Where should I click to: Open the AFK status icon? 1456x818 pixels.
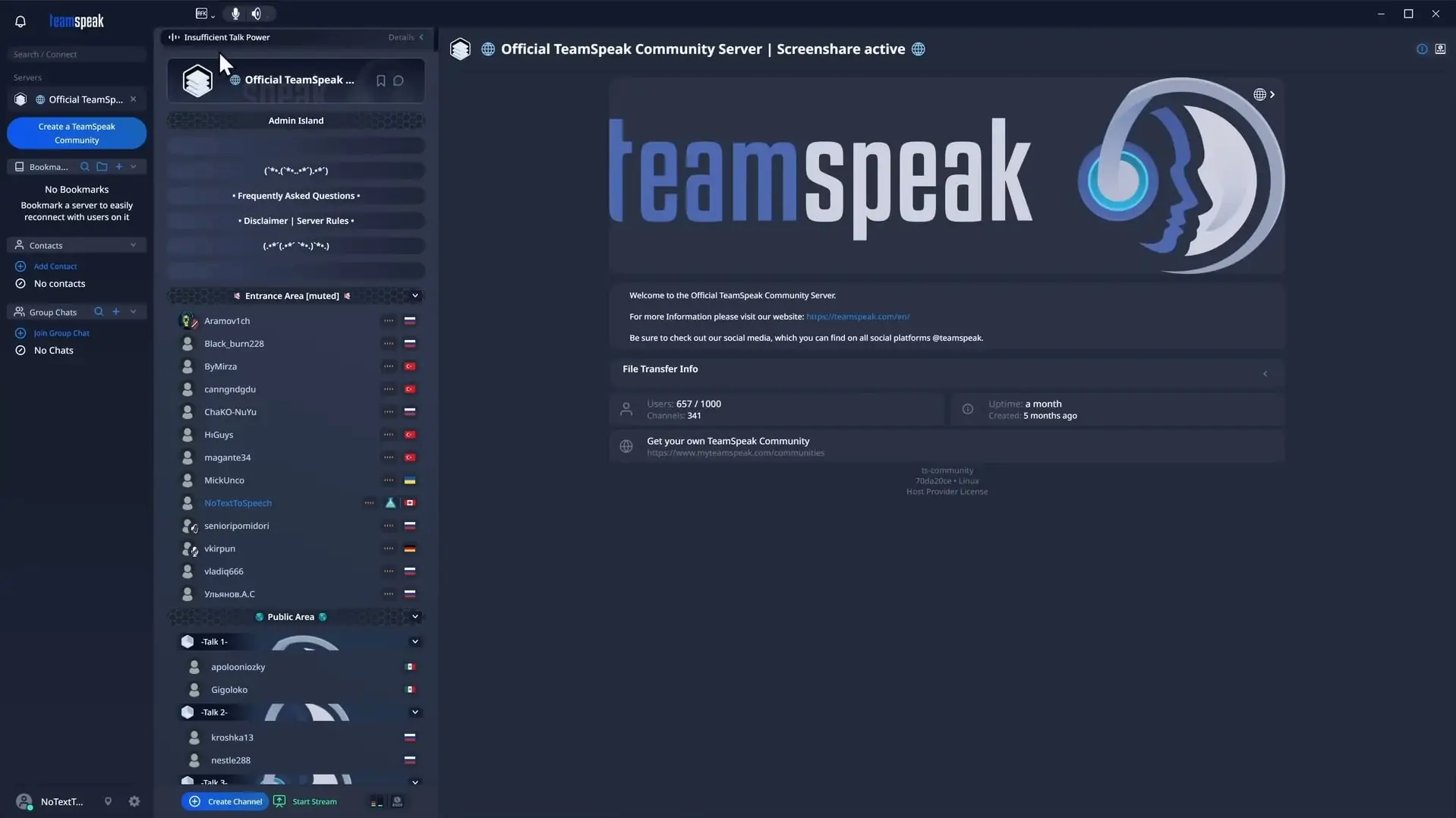pos(201,14)
